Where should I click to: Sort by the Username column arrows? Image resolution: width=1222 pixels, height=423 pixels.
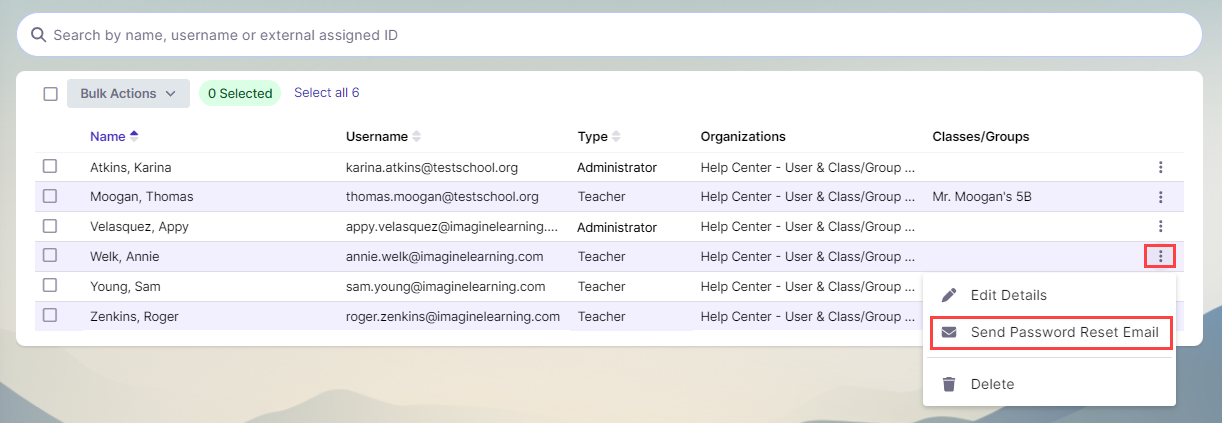point(417,136)
